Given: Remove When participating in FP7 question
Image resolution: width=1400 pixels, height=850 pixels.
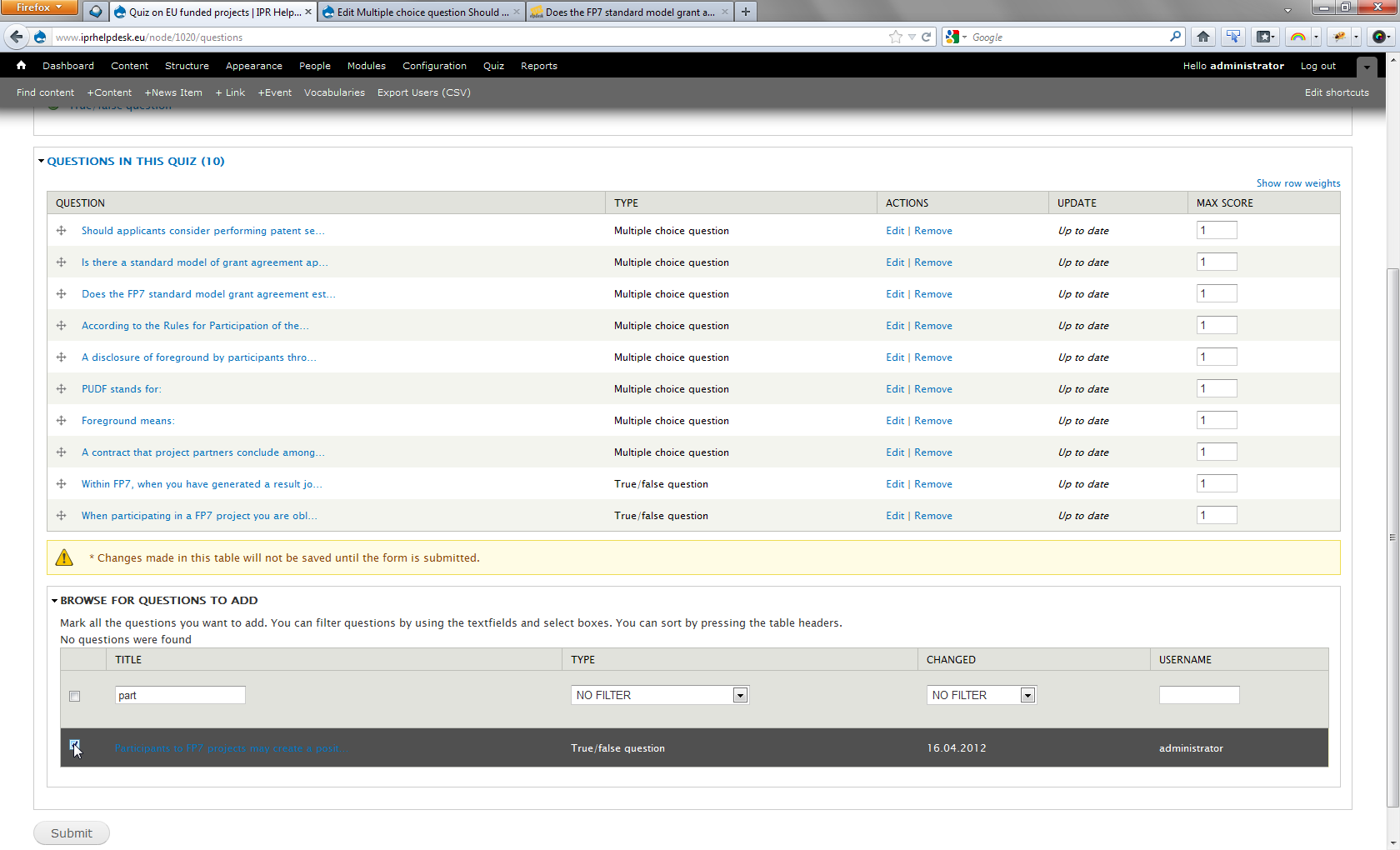Looking at the screenshot, I should (933, 516).
